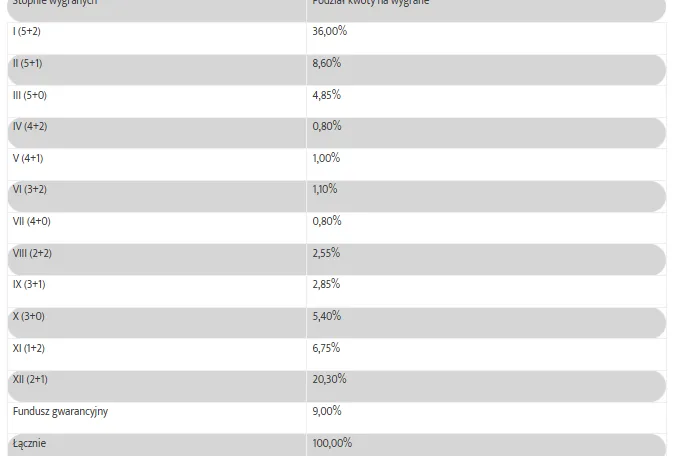Select the 20,30% percentage value
This screenshot has height=456, width=676.
coord(329,380)
